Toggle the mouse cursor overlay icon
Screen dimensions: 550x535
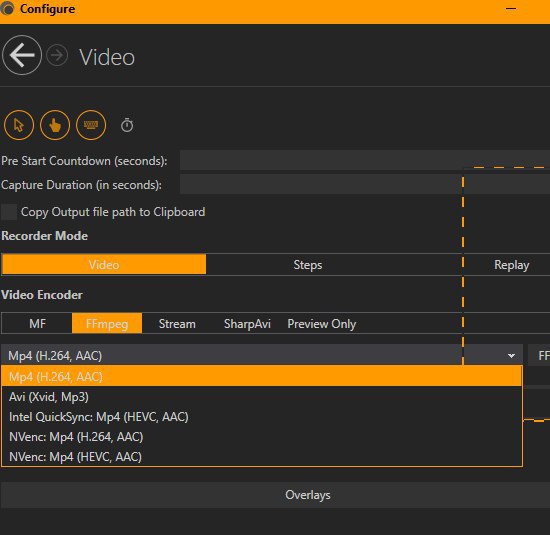19,125
